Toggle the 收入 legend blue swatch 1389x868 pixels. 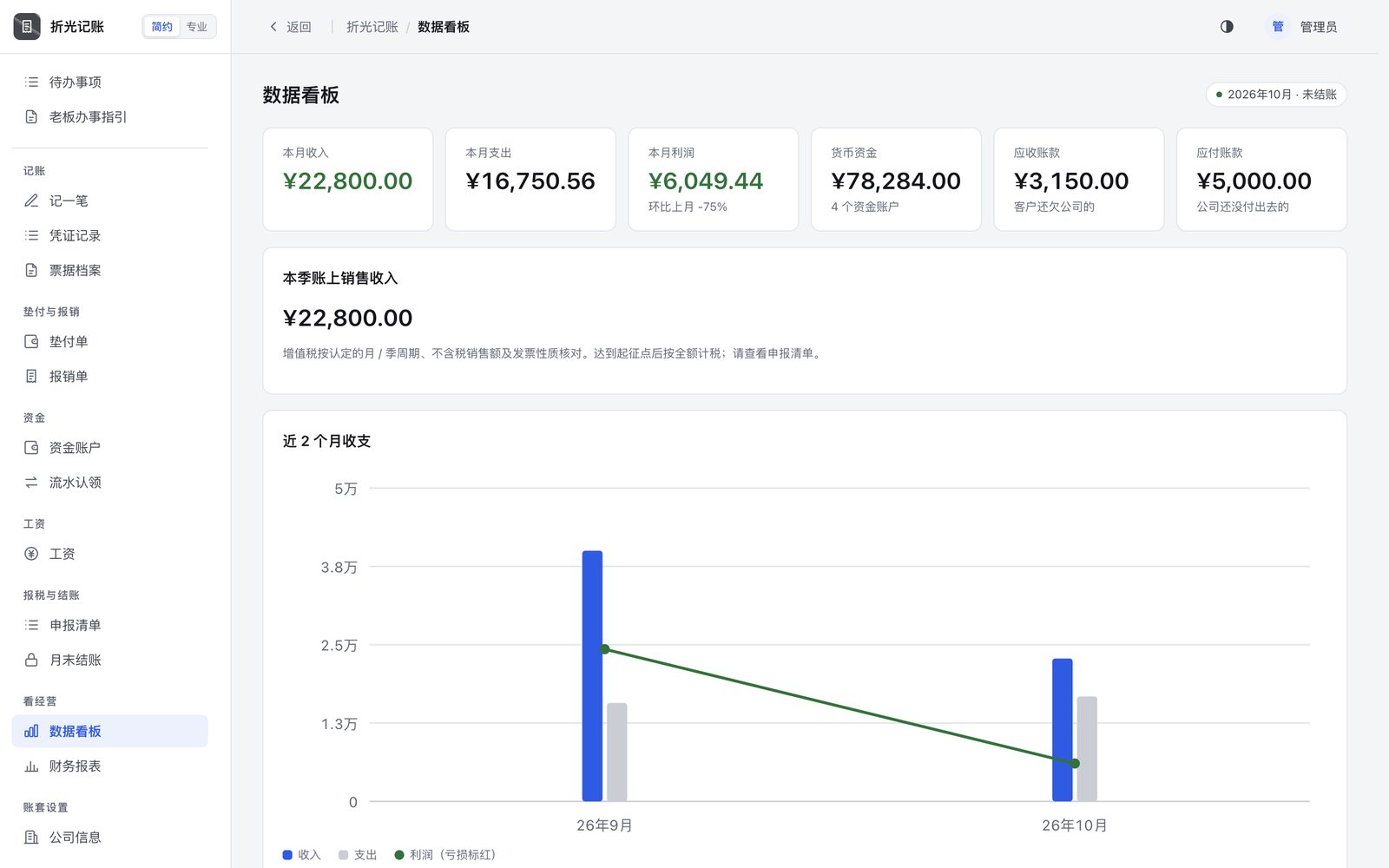pos(287,855)
